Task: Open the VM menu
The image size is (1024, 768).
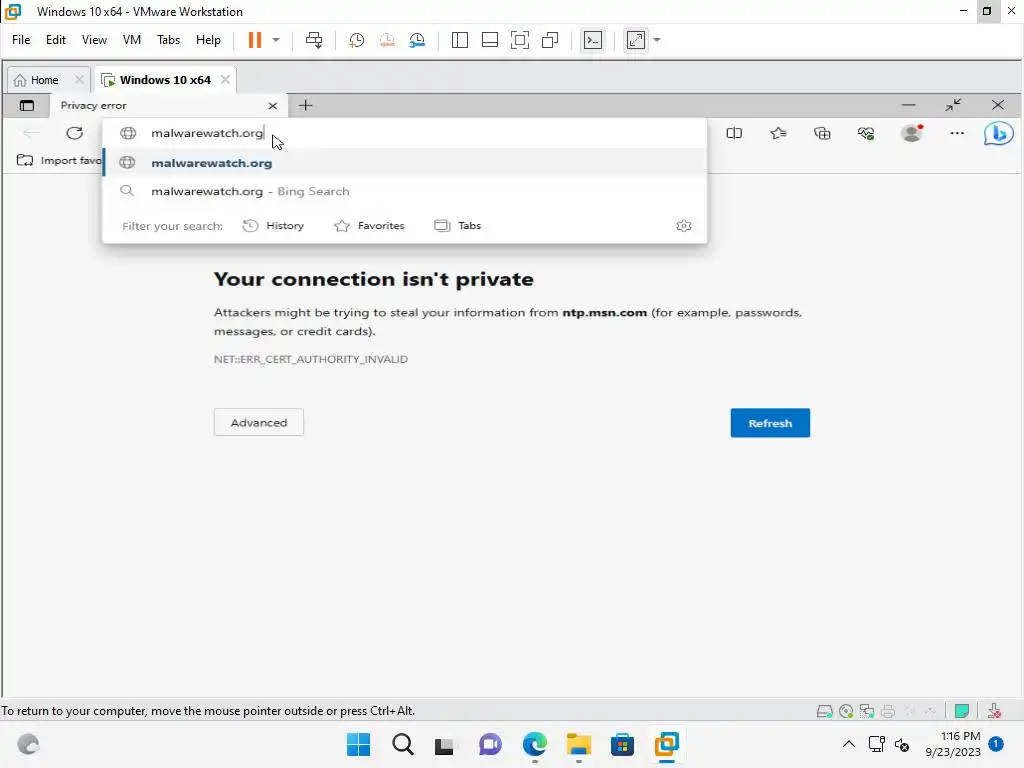Action: pyautogui.click(x=131, y=40)
